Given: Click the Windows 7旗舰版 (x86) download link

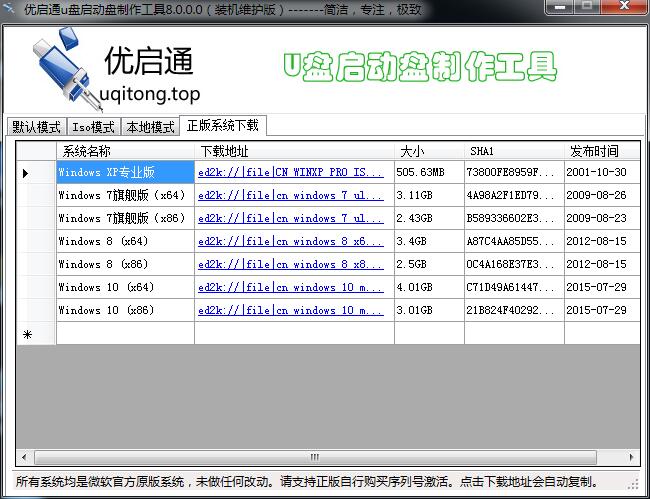Looking at the screenshot, I should coord(291,218).
